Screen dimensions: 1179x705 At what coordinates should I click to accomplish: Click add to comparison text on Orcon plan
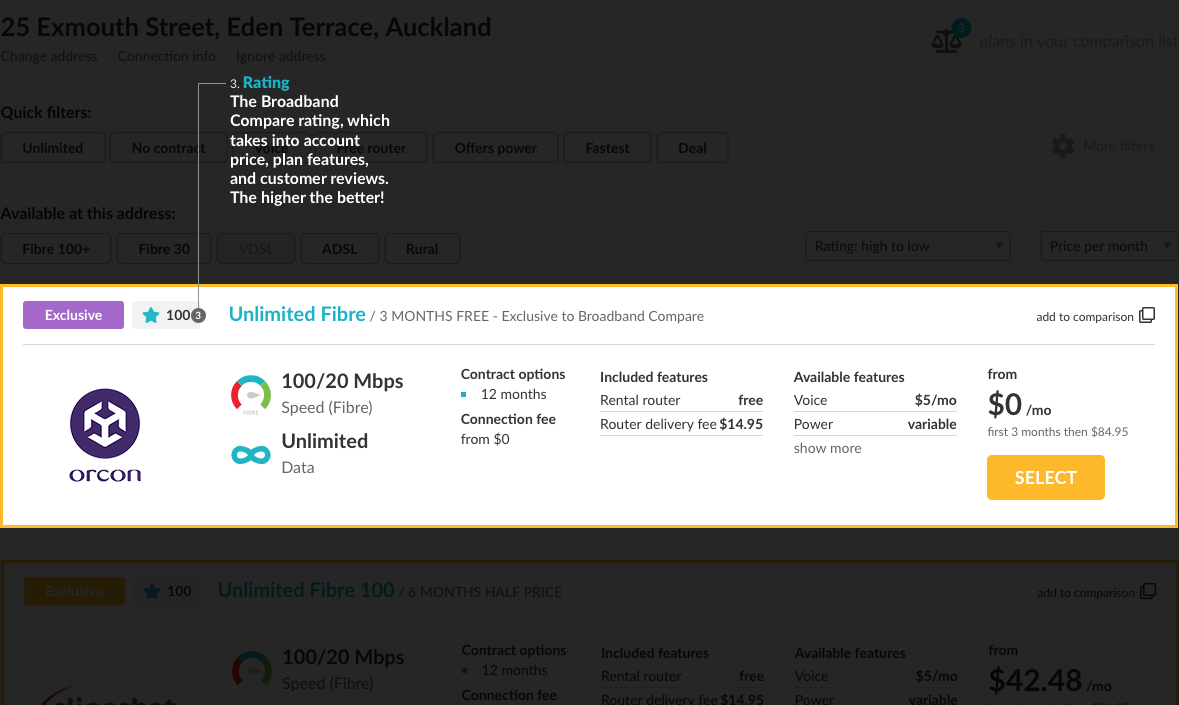tap(1084, 316)
